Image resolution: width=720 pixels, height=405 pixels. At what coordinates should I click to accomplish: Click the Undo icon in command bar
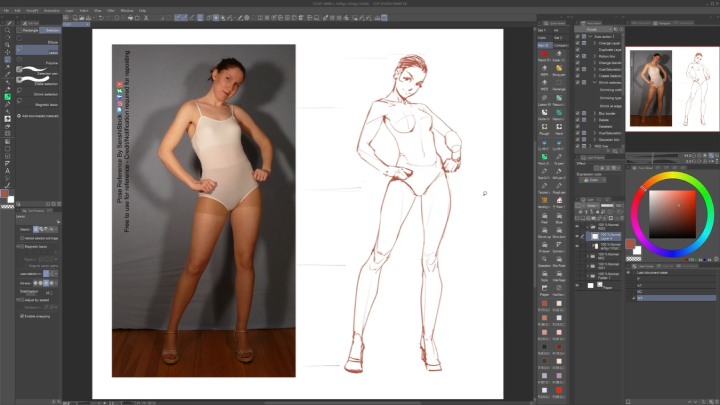101,18
